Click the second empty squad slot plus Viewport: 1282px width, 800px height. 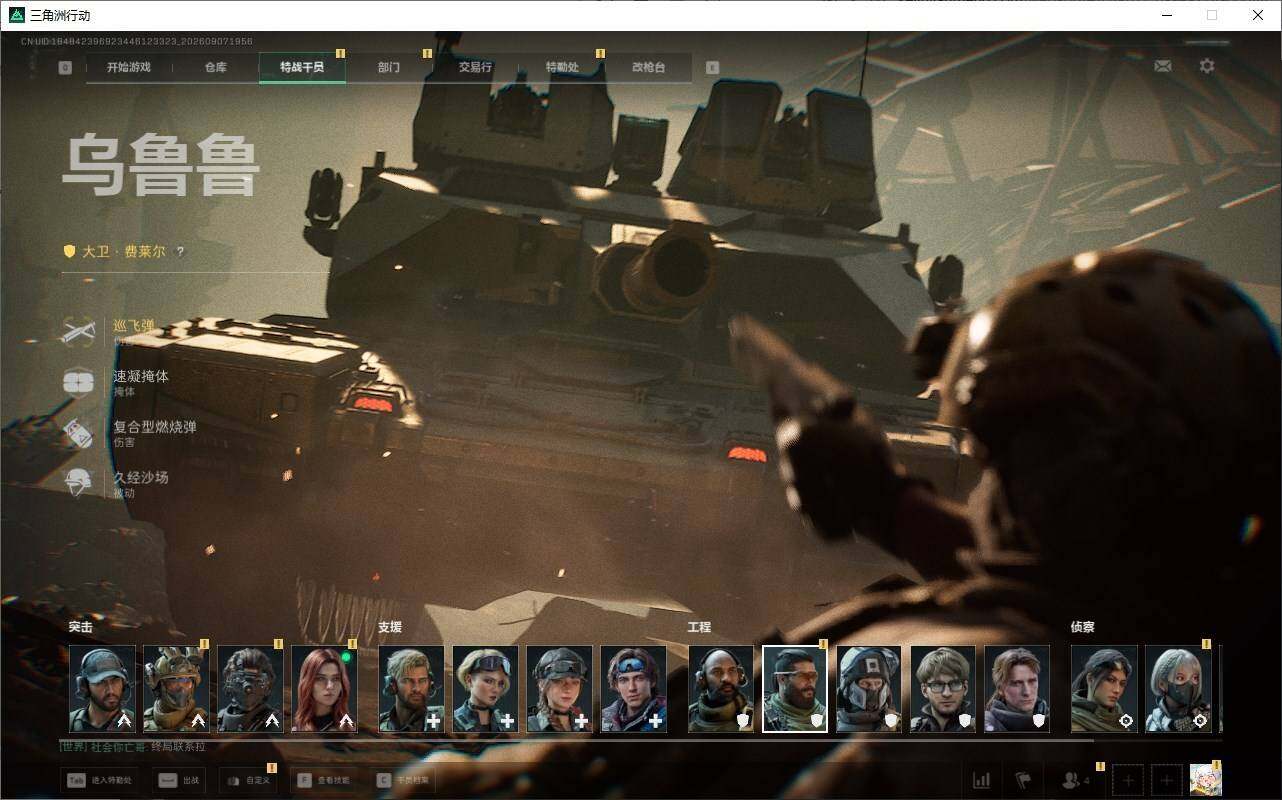(x=1166, y=780)
